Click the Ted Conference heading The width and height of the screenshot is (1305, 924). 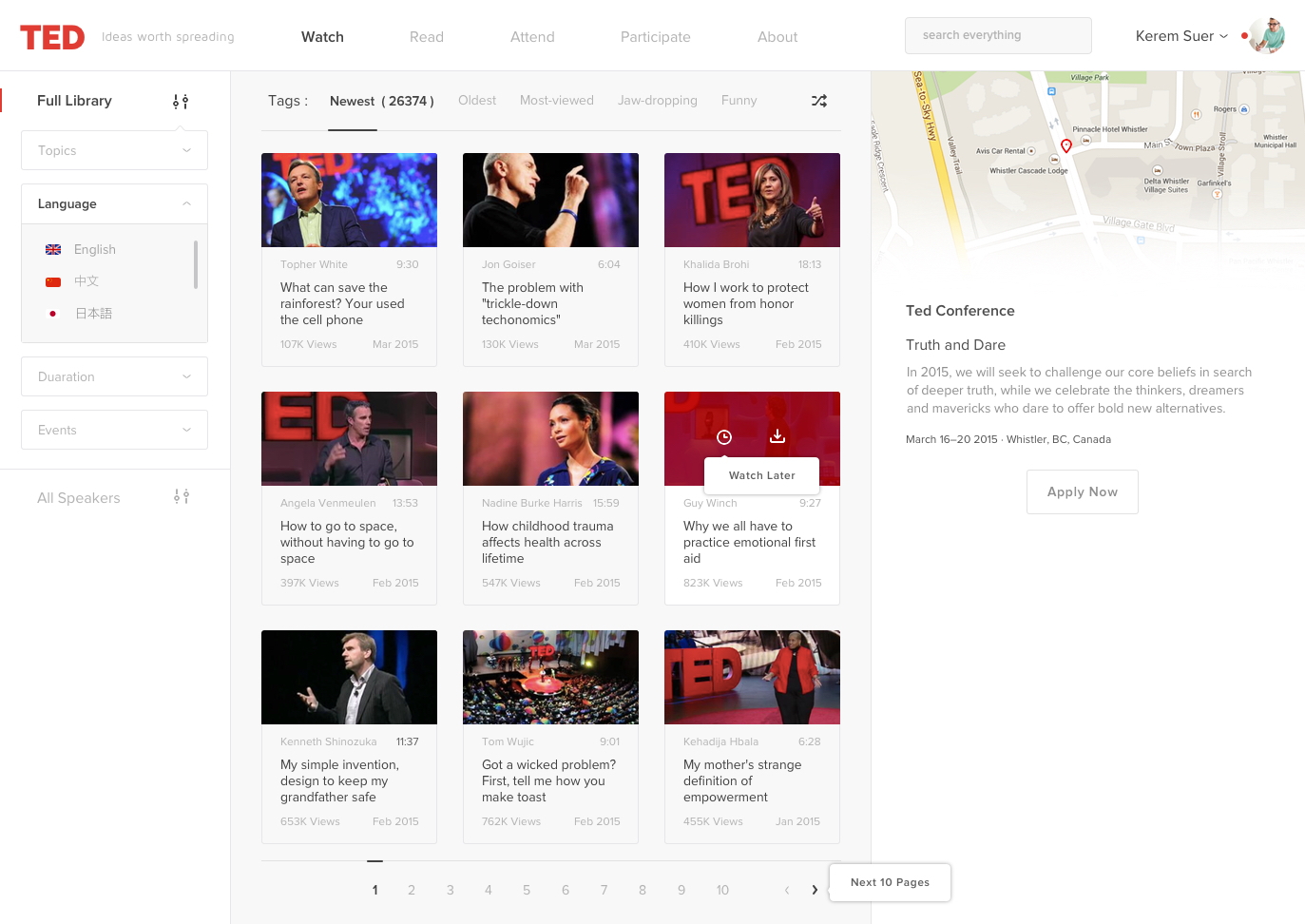point(960,311)
